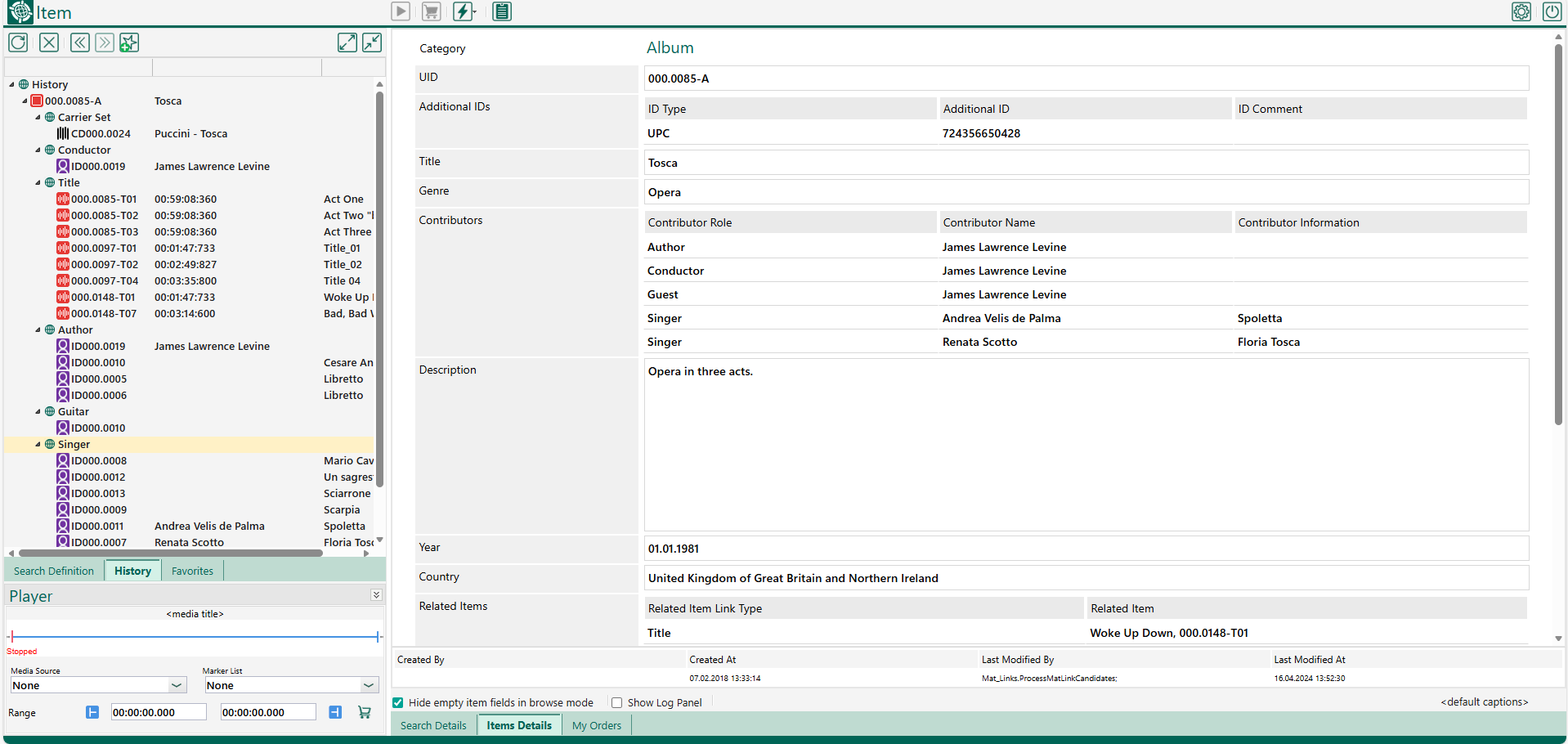
Task: Click the clipboard icon in top toolbar
Action: tap(502, 11)
